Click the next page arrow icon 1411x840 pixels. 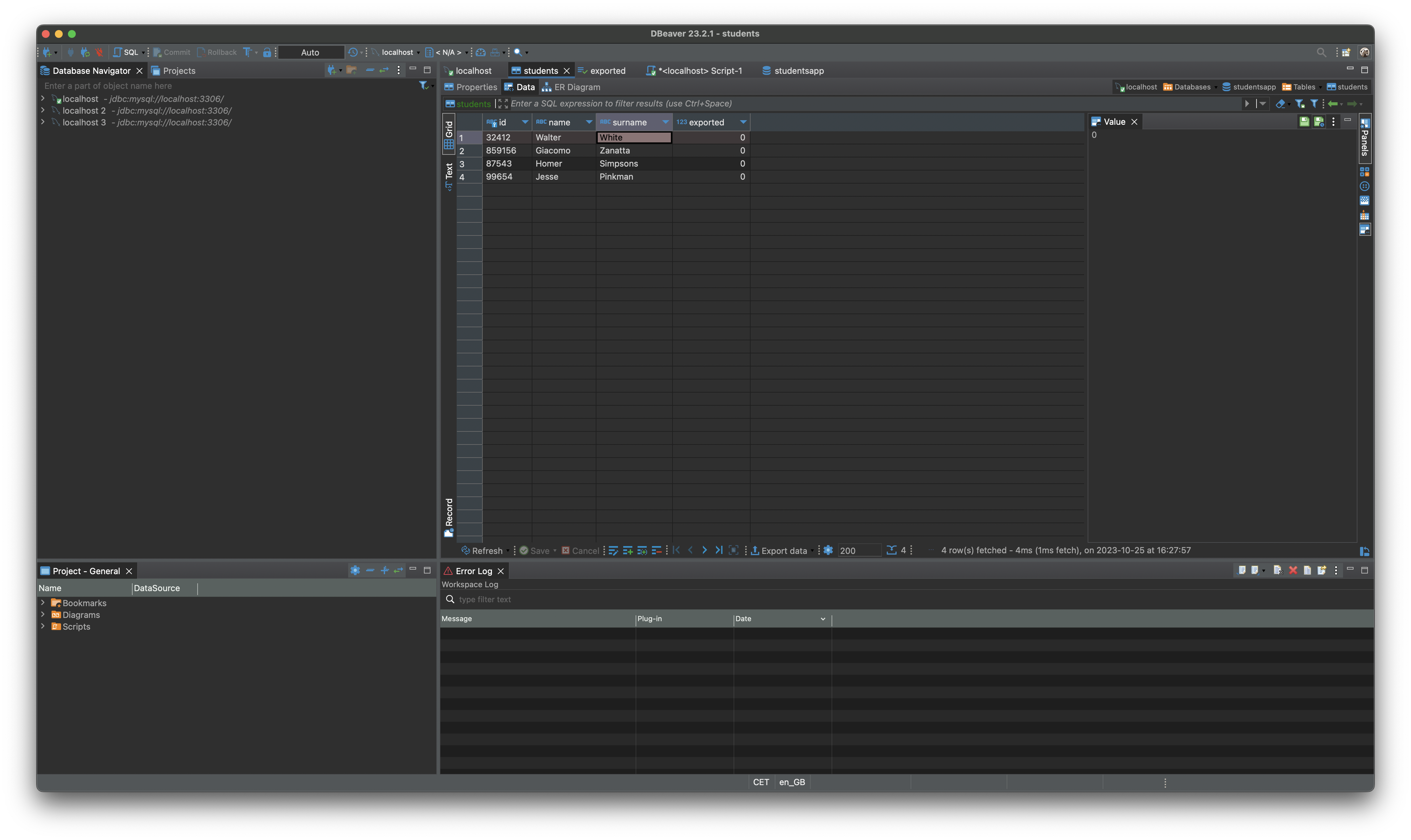pyautogui.click(x=705, y=550)
